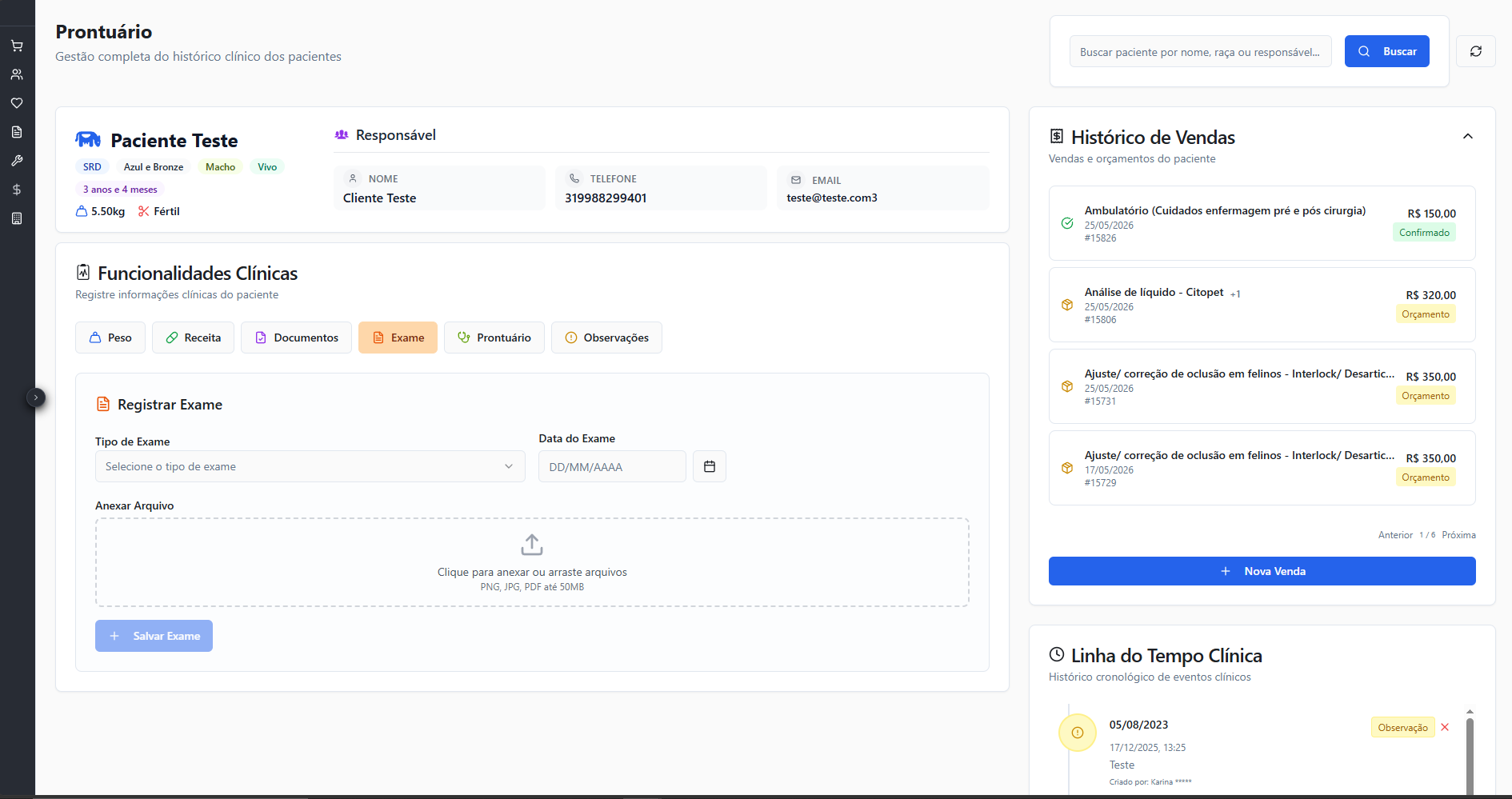
Task: Click the upload icon in the attach area
Action: tap(532, 545)
